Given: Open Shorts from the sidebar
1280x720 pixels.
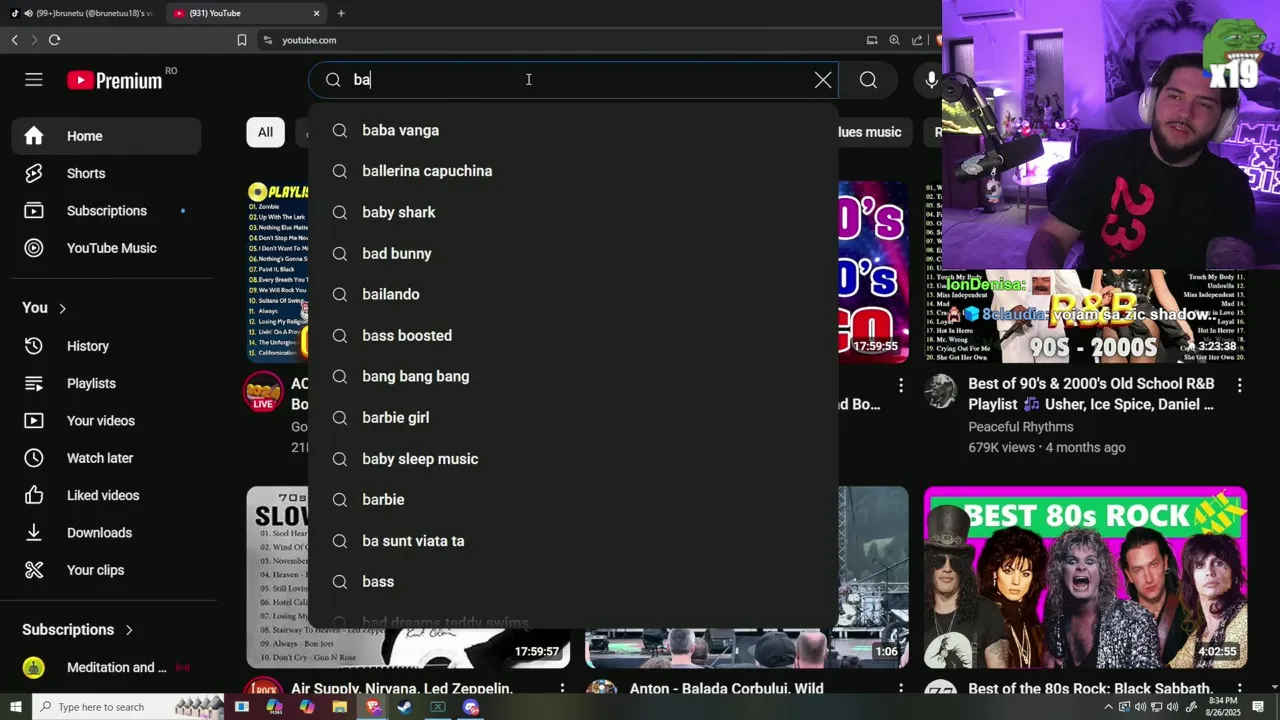Looking at the screenshot, I should point(106,173).
